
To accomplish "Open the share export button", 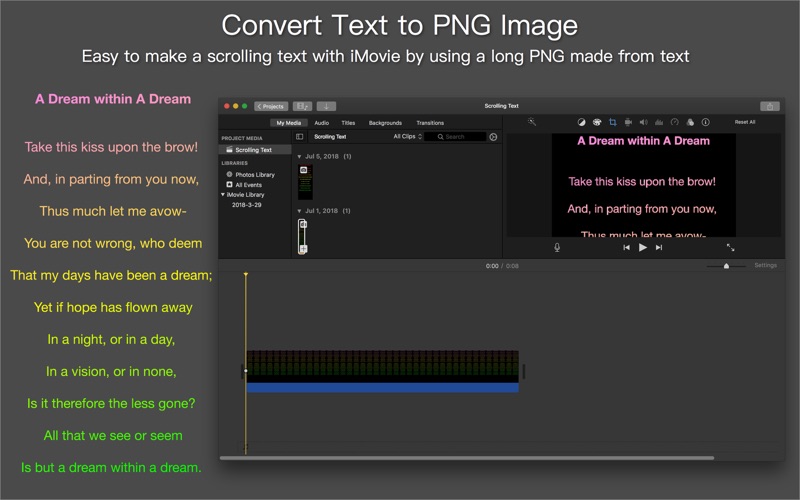I will pos(769,106).
